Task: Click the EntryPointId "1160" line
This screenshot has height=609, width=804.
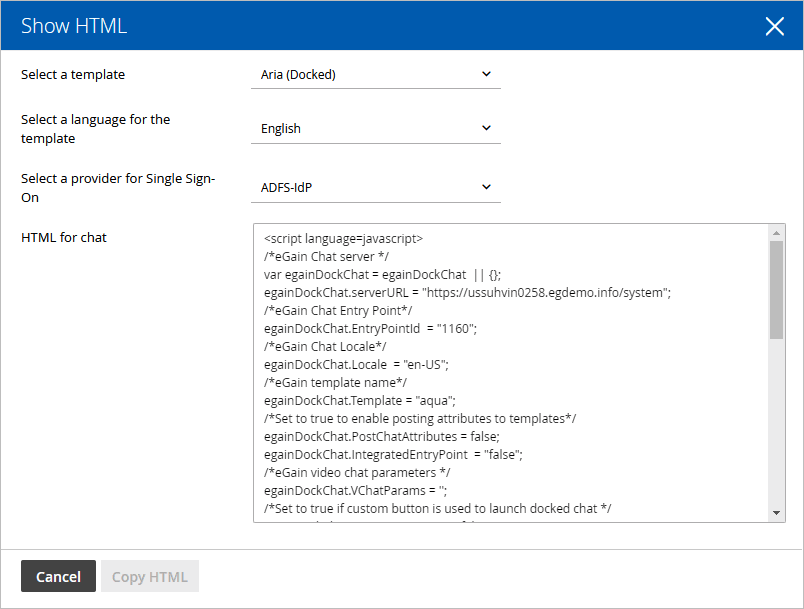Action: (370, 329)
